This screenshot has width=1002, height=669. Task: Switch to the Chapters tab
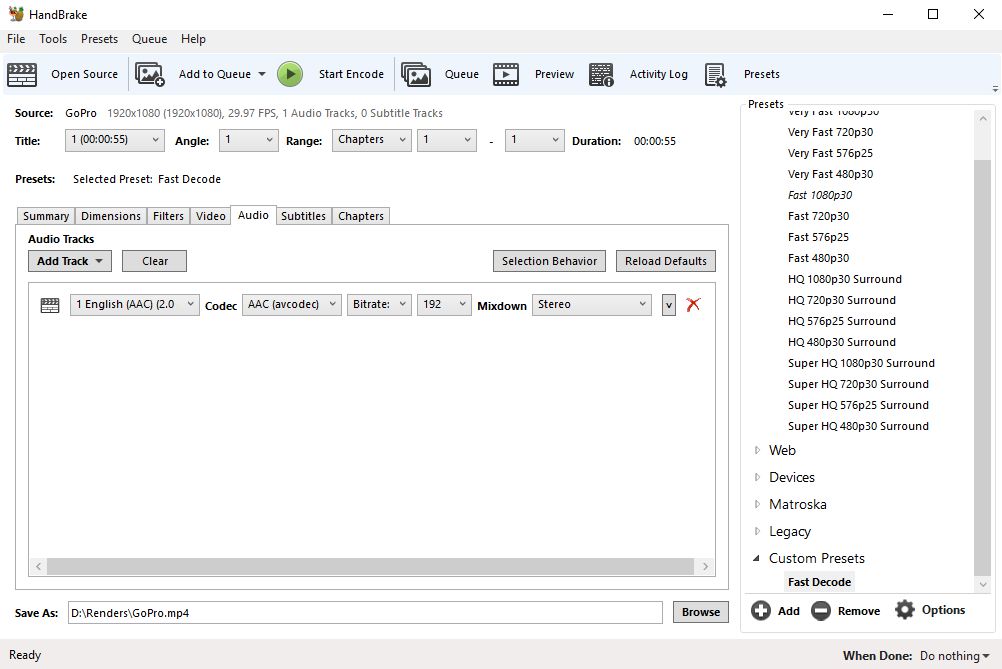[361, 216]
